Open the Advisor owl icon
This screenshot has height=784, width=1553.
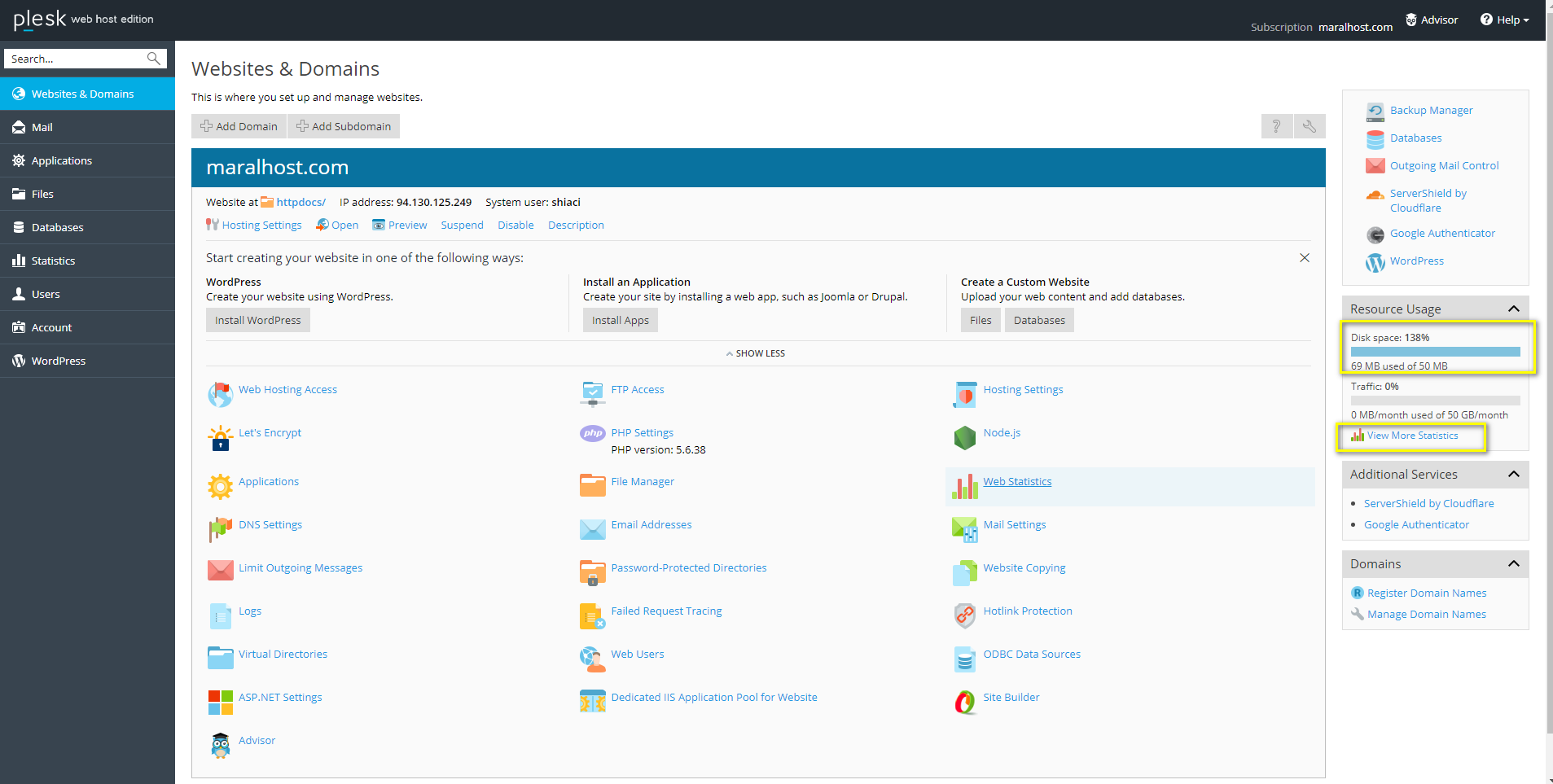click(x=220, y=746)
